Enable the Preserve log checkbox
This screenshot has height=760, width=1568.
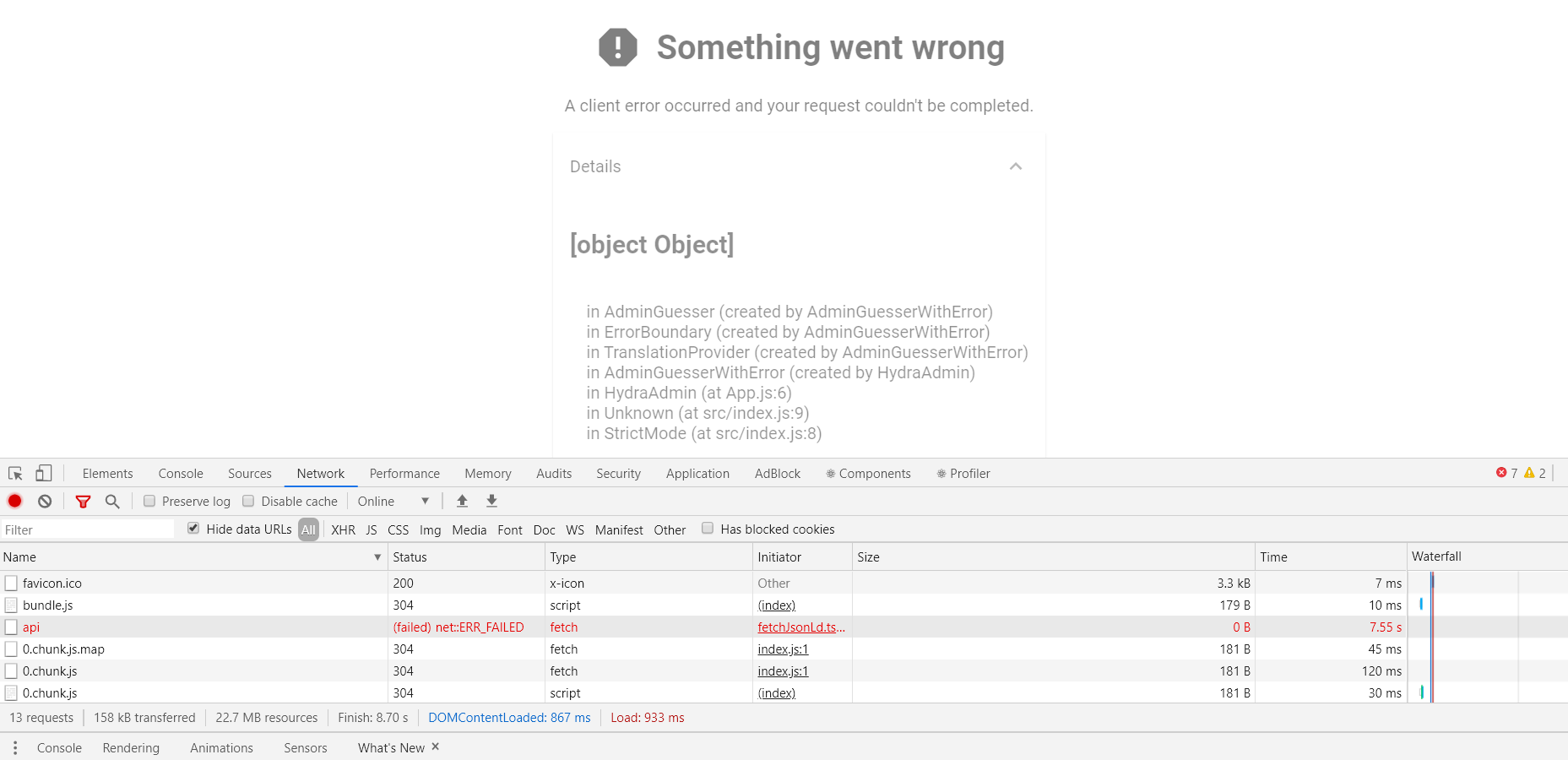150,501
